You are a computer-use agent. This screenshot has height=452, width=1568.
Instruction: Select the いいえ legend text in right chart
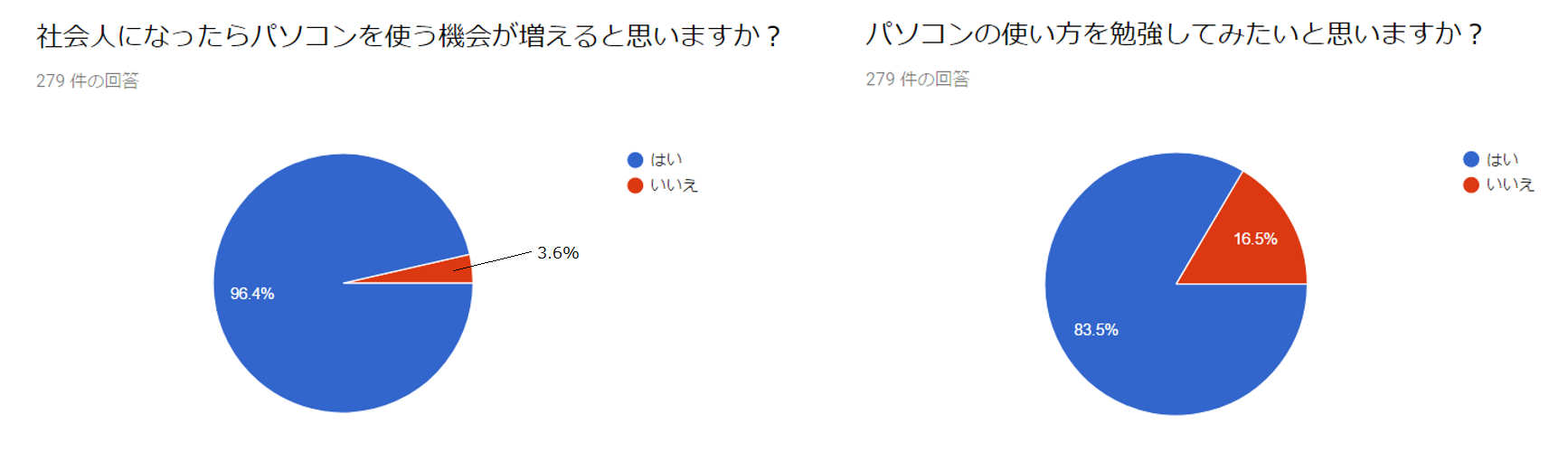point(1511,184)
